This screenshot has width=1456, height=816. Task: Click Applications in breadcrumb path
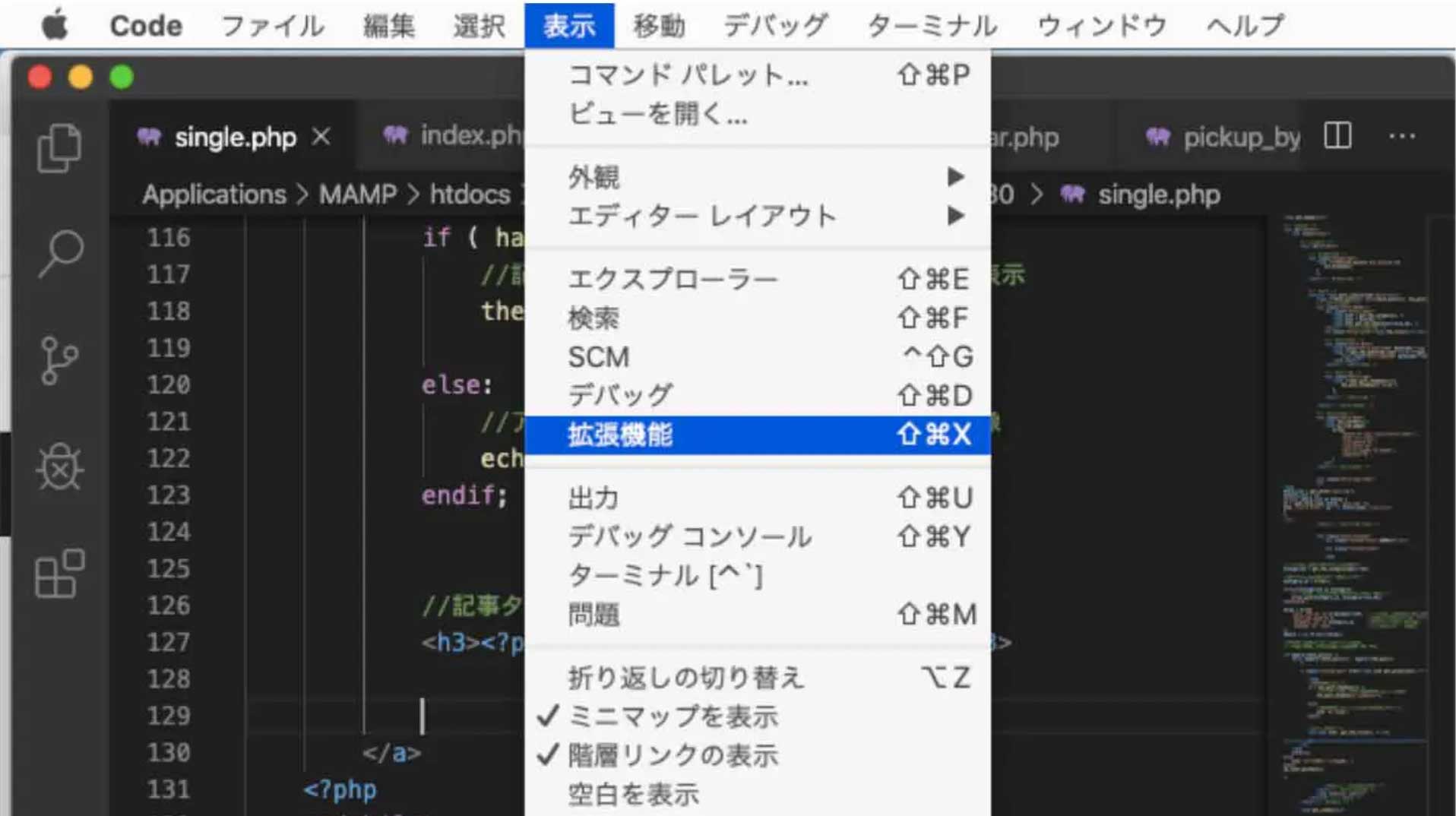coord(214,195)
